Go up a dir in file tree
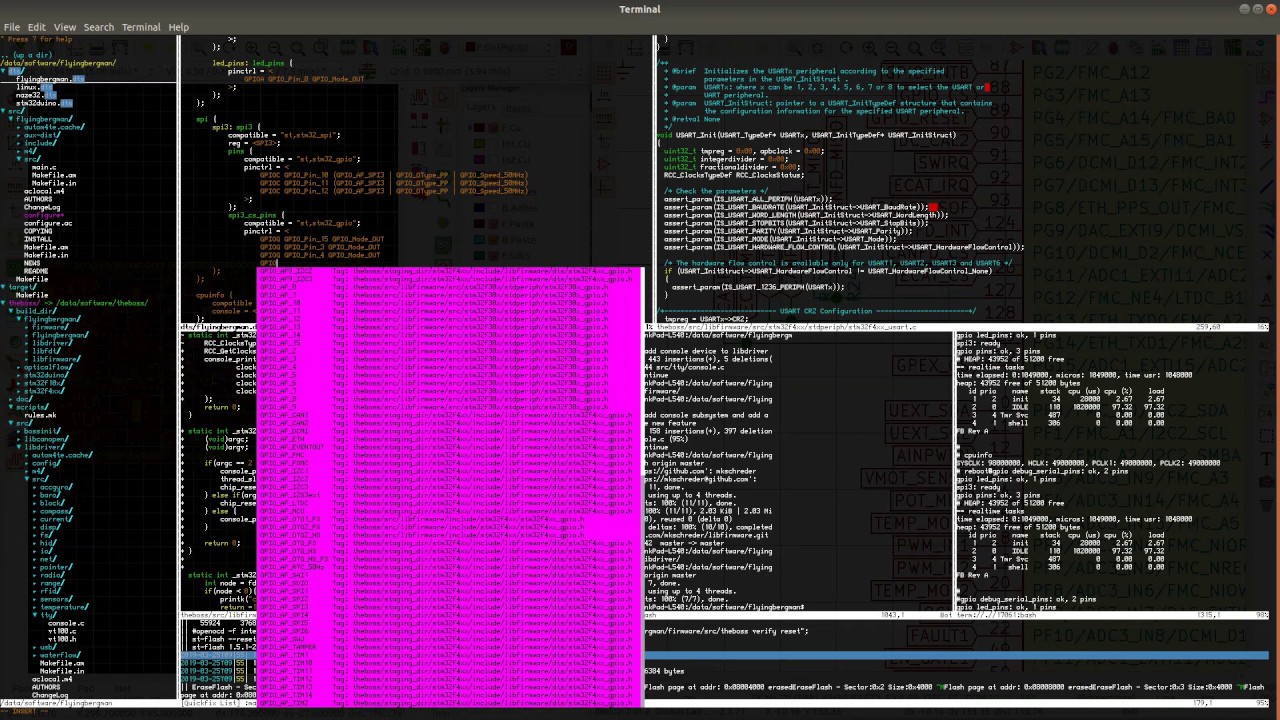Screen dimensions: 1280x720 coord(28,55)
